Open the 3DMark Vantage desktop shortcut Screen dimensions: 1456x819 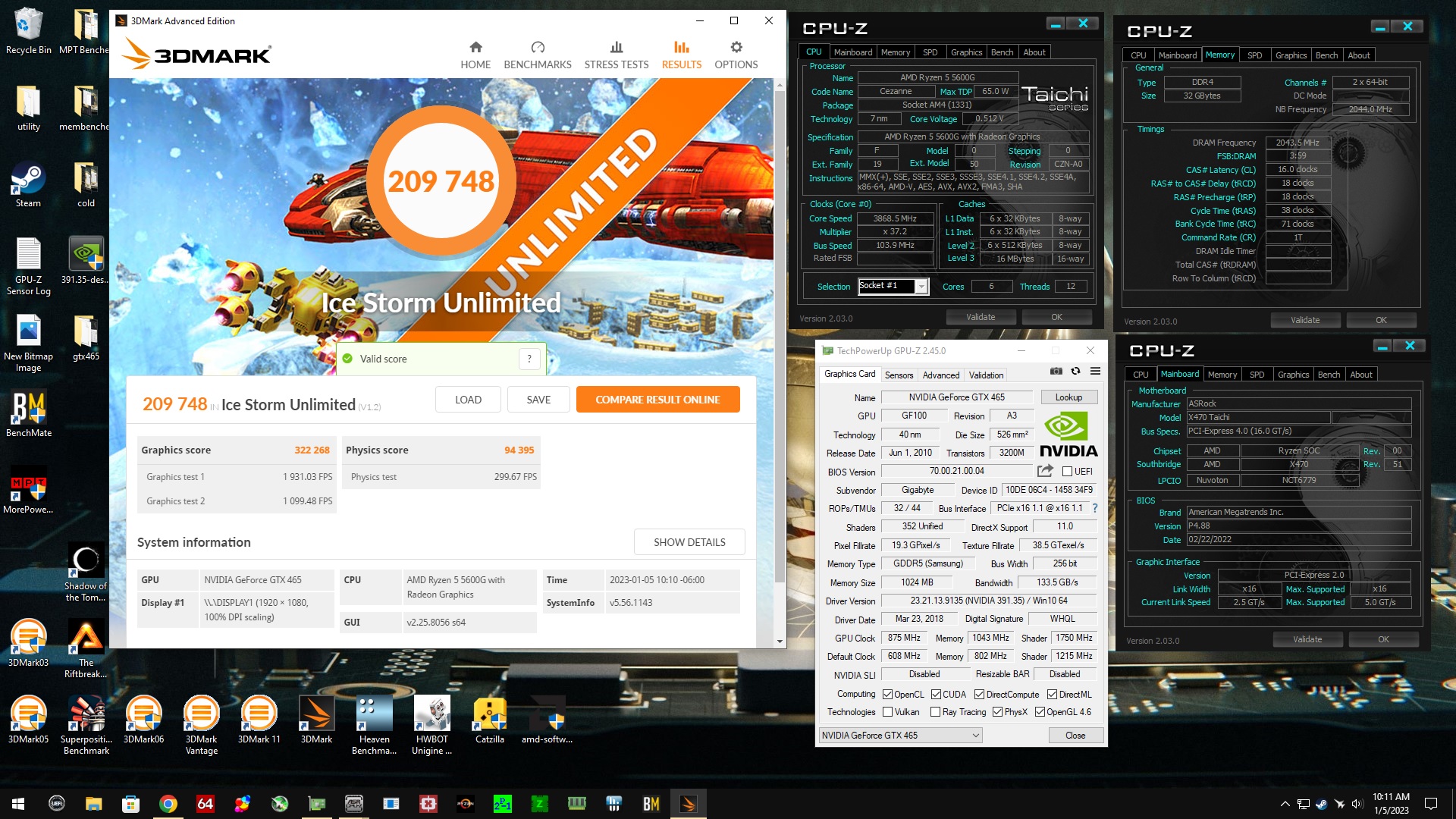click(x=202, y=725)
